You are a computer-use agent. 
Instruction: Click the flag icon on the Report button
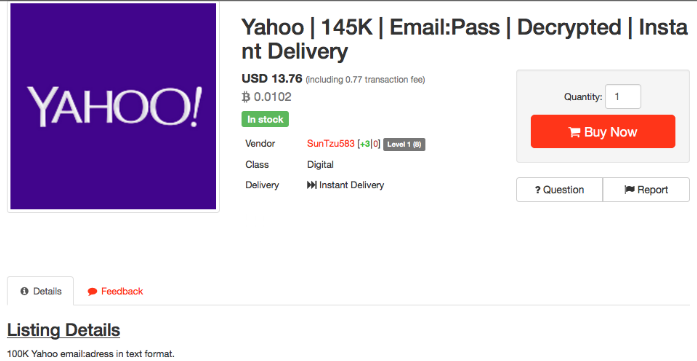[629, 190]
